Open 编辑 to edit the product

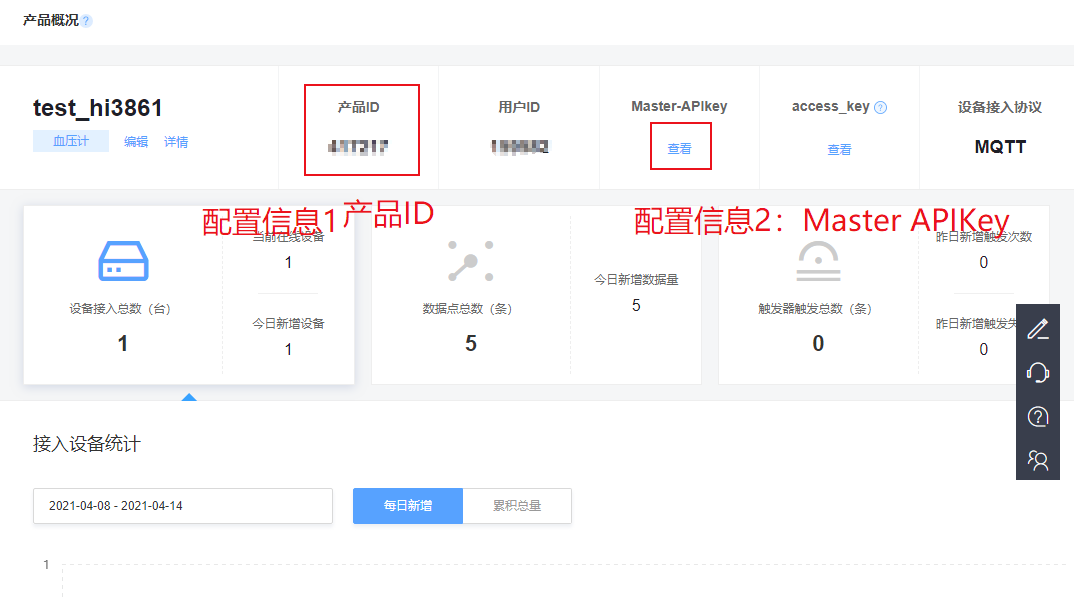coord(135,141)
